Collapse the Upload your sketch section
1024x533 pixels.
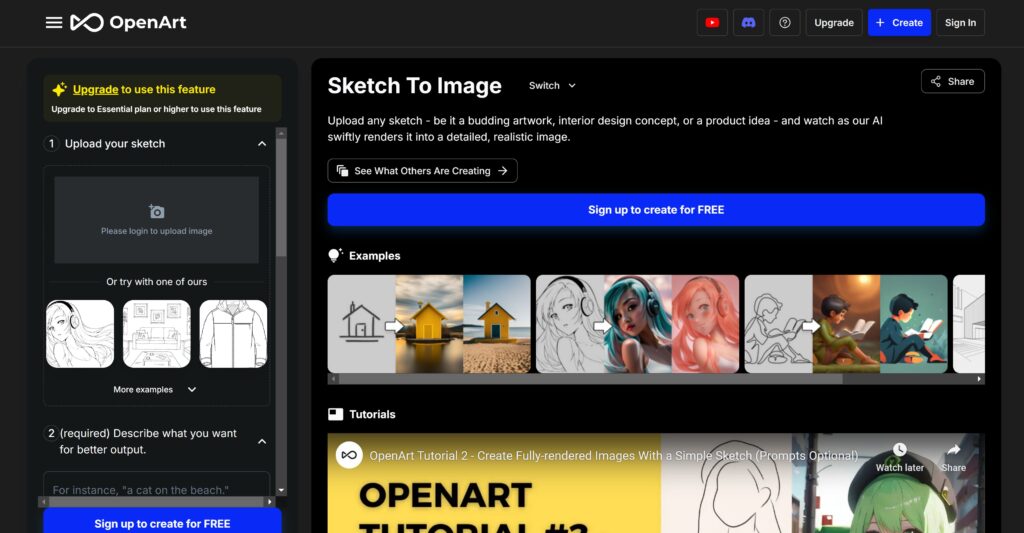click(x=262, y=144)
